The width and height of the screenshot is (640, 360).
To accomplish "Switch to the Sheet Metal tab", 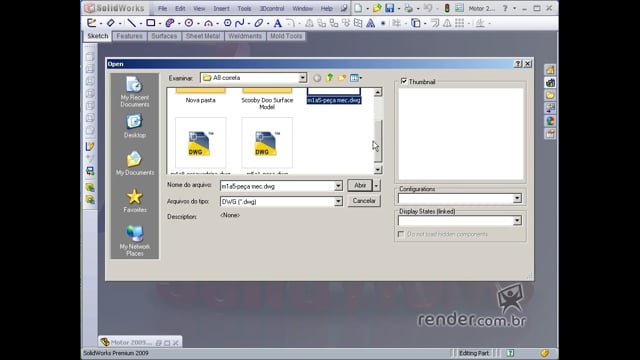I will (203, 36).
